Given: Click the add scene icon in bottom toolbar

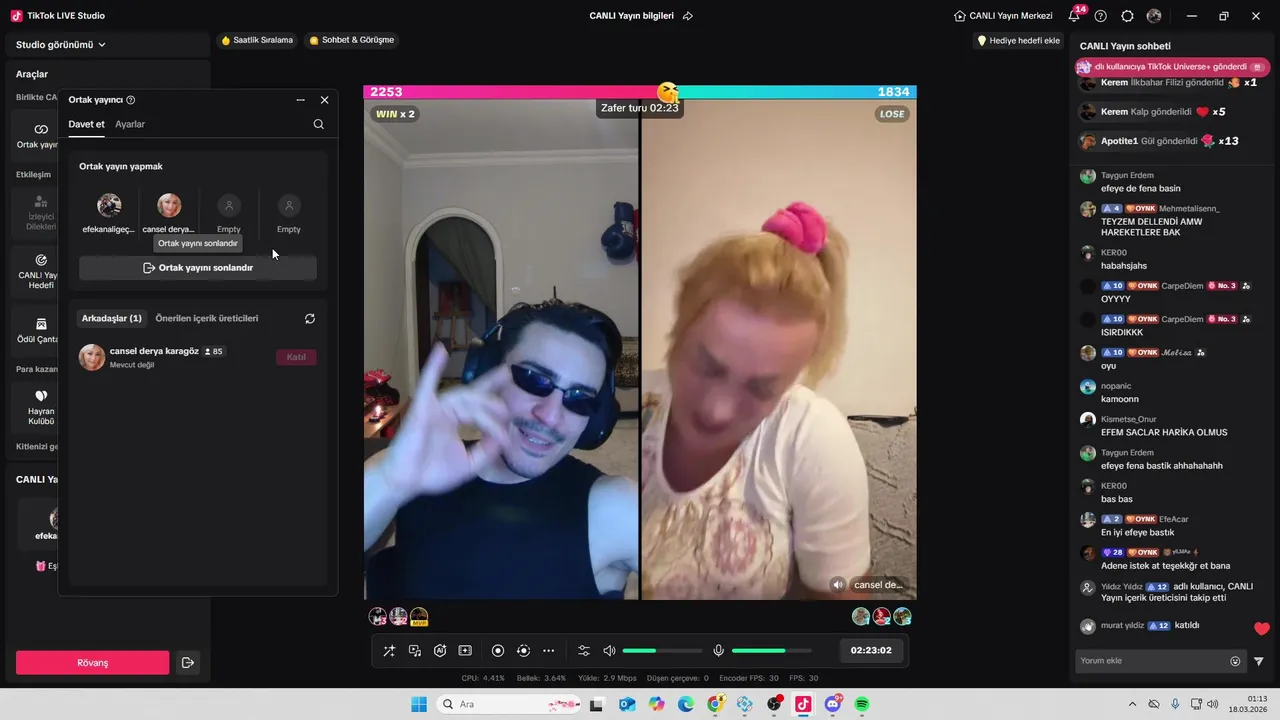Looking at the screenshot, I should pos(465,650).
